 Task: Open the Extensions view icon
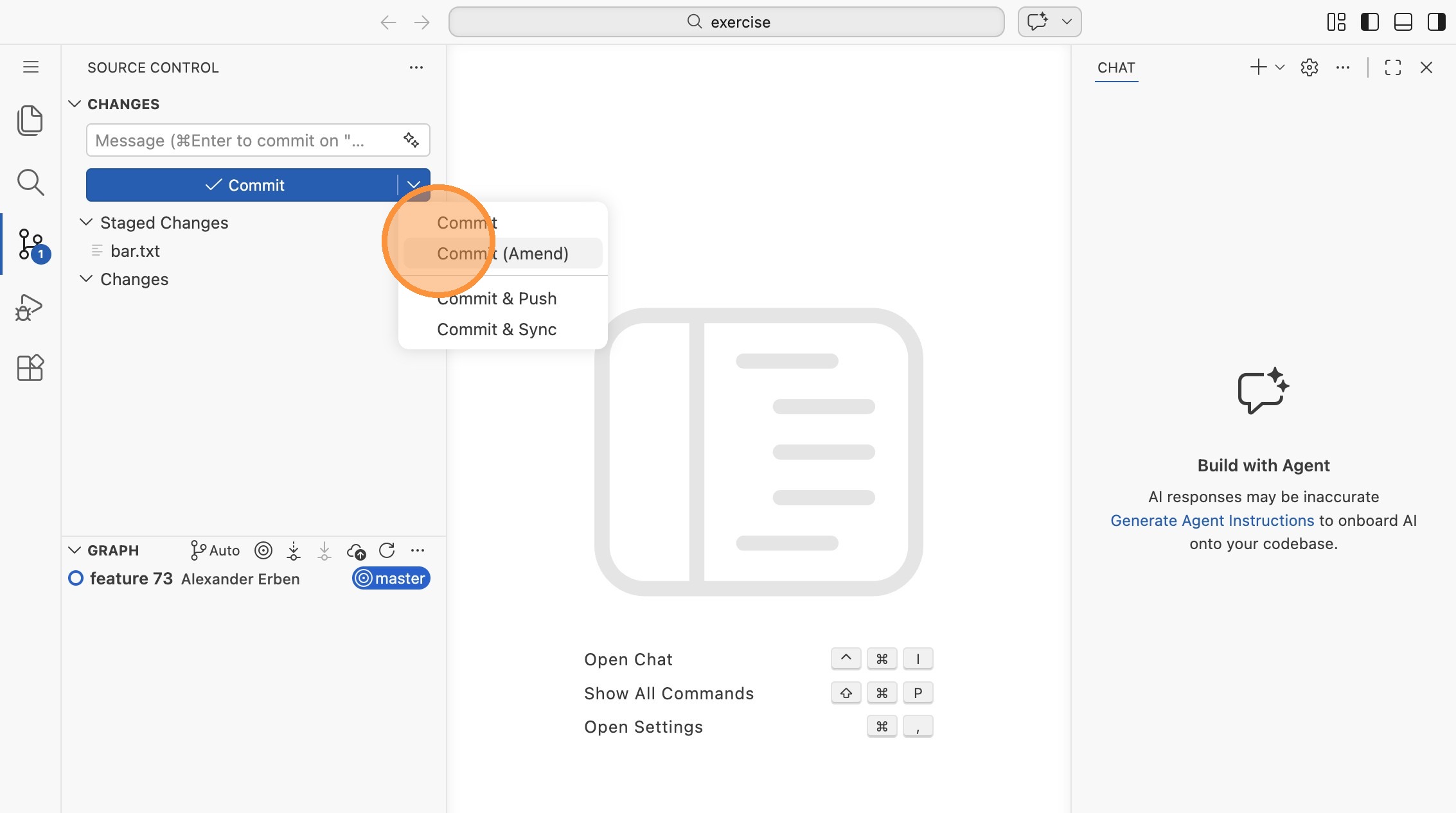click(x=30, y=368)
